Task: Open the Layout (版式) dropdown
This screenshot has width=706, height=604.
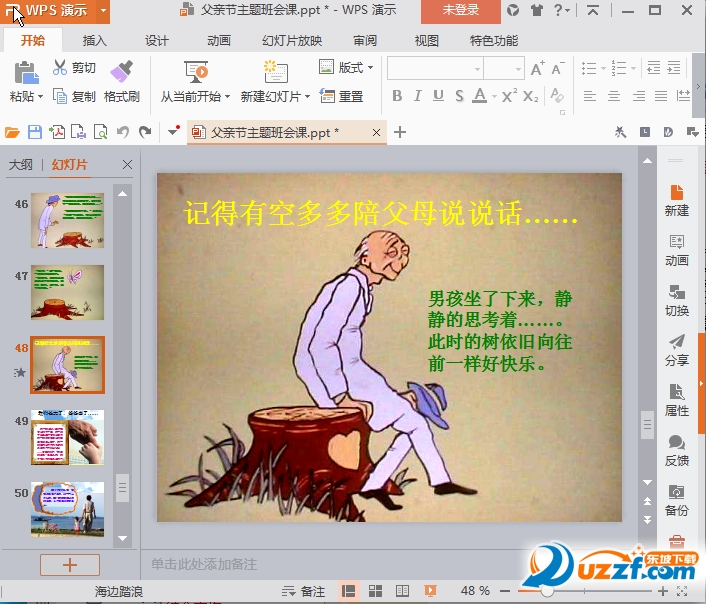Action: point(346,68)
